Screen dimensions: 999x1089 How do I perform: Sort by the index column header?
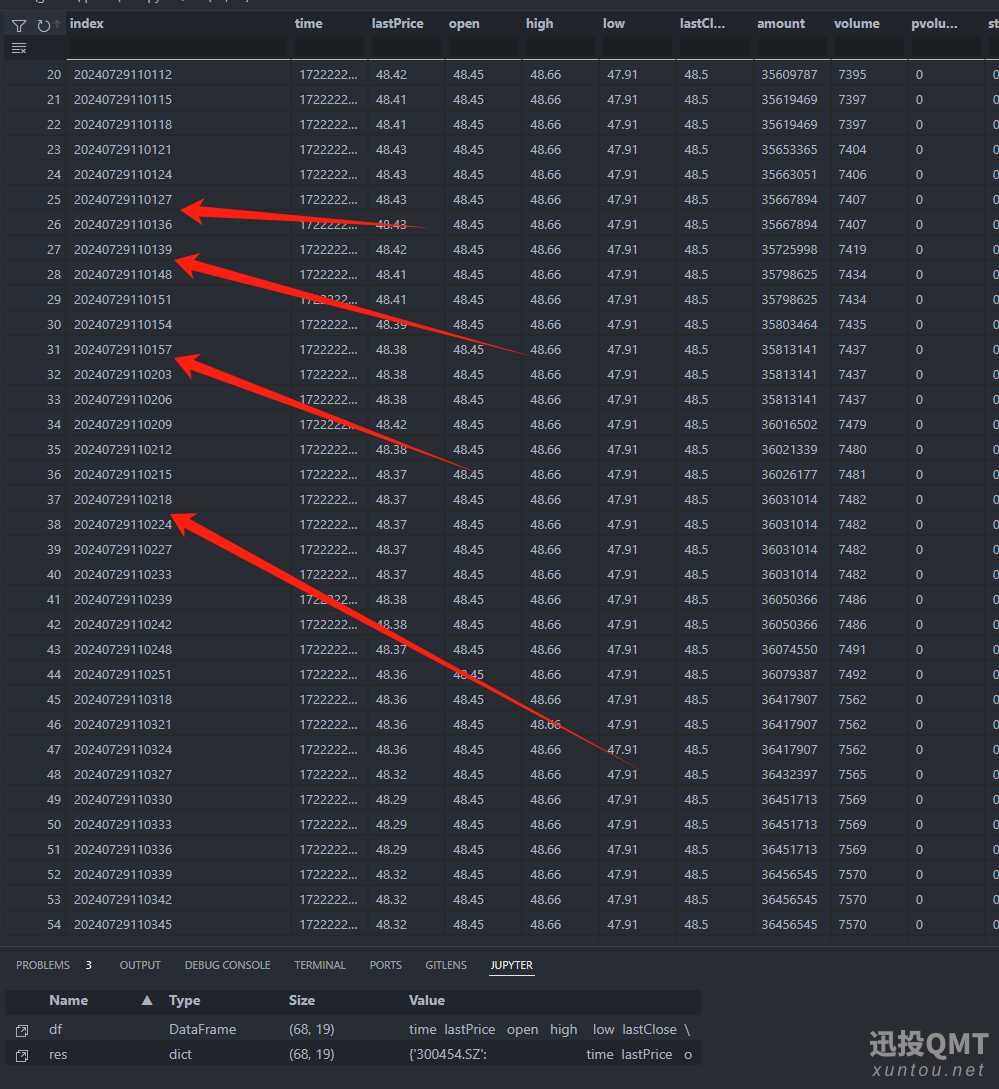[87, 24]
